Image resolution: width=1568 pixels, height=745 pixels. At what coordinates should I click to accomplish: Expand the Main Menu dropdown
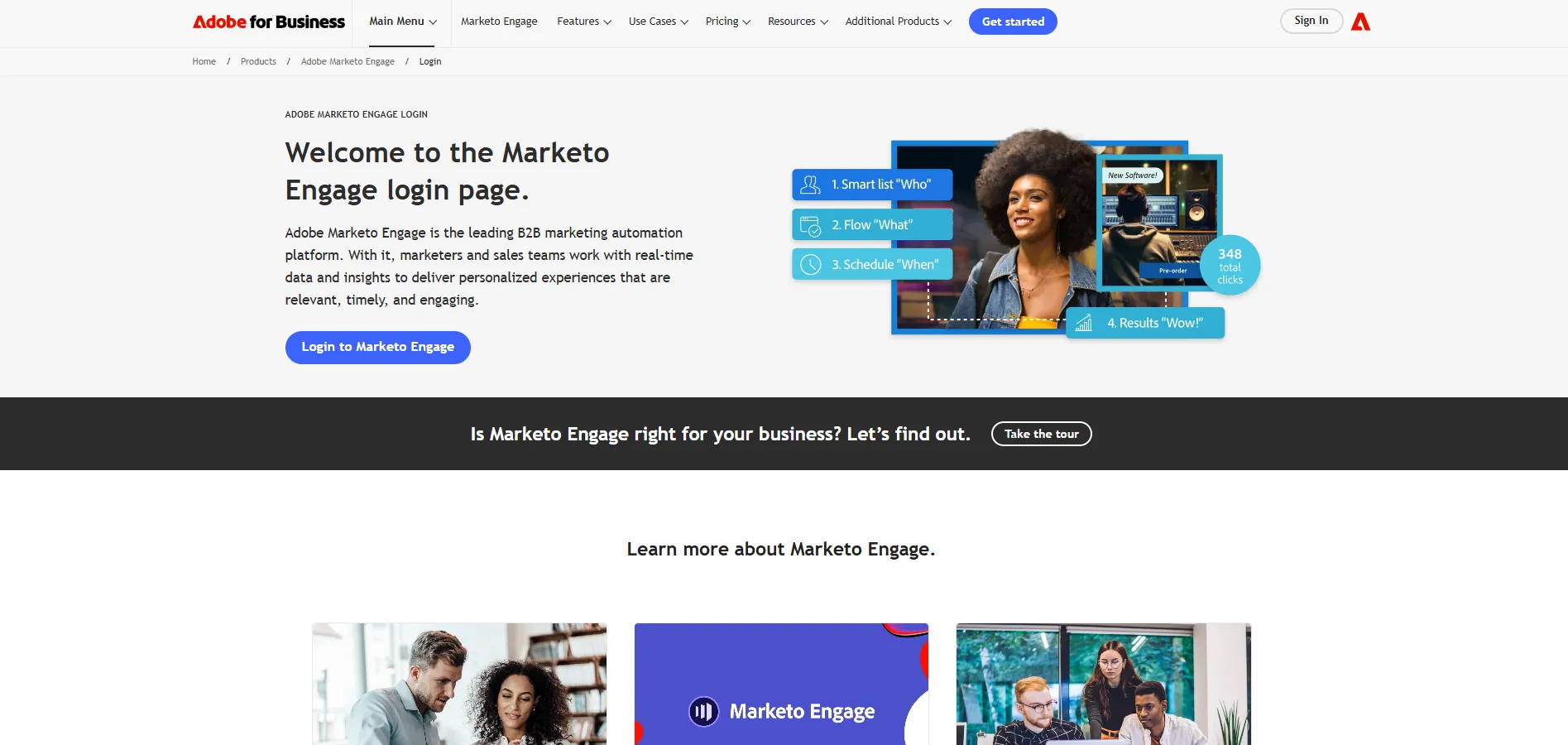tap(403, 22)
